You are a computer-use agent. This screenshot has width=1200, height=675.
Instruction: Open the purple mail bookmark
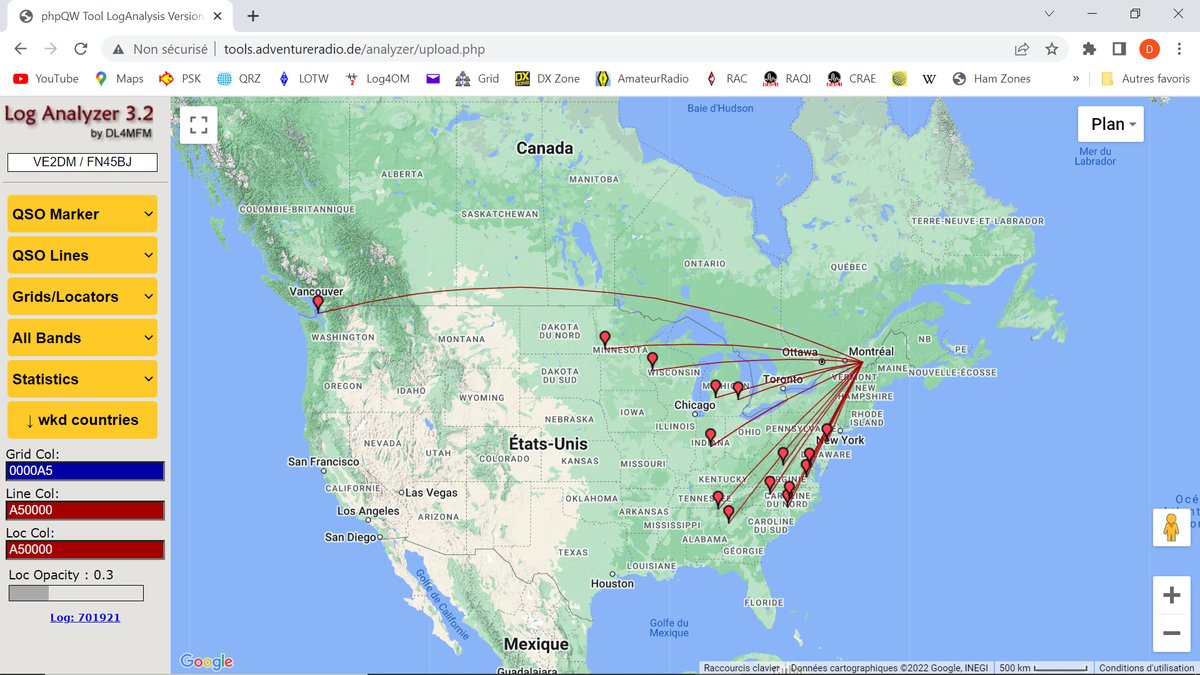(x=433, y=78)
